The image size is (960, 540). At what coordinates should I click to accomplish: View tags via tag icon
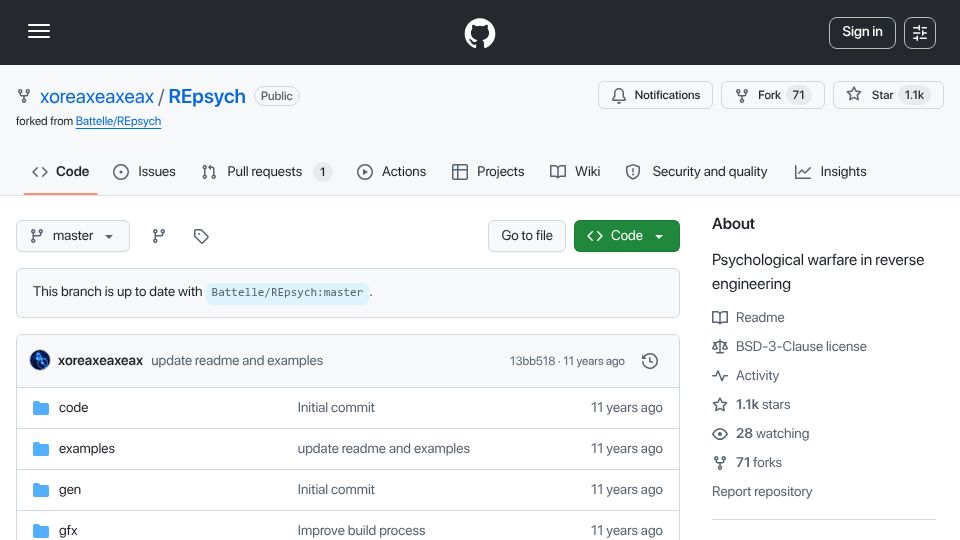point(201,236)
